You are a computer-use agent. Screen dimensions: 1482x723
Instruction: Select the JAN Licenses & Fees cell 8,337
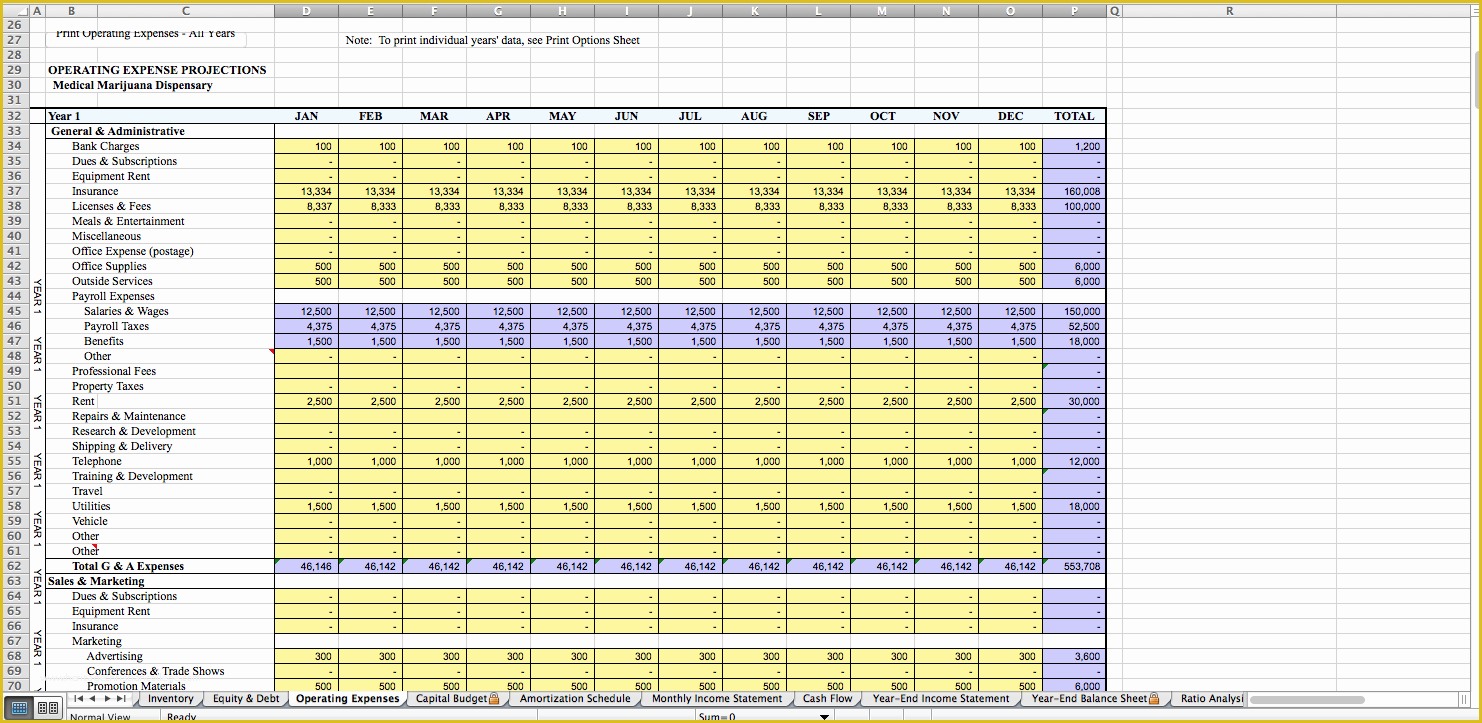[306, 206]
